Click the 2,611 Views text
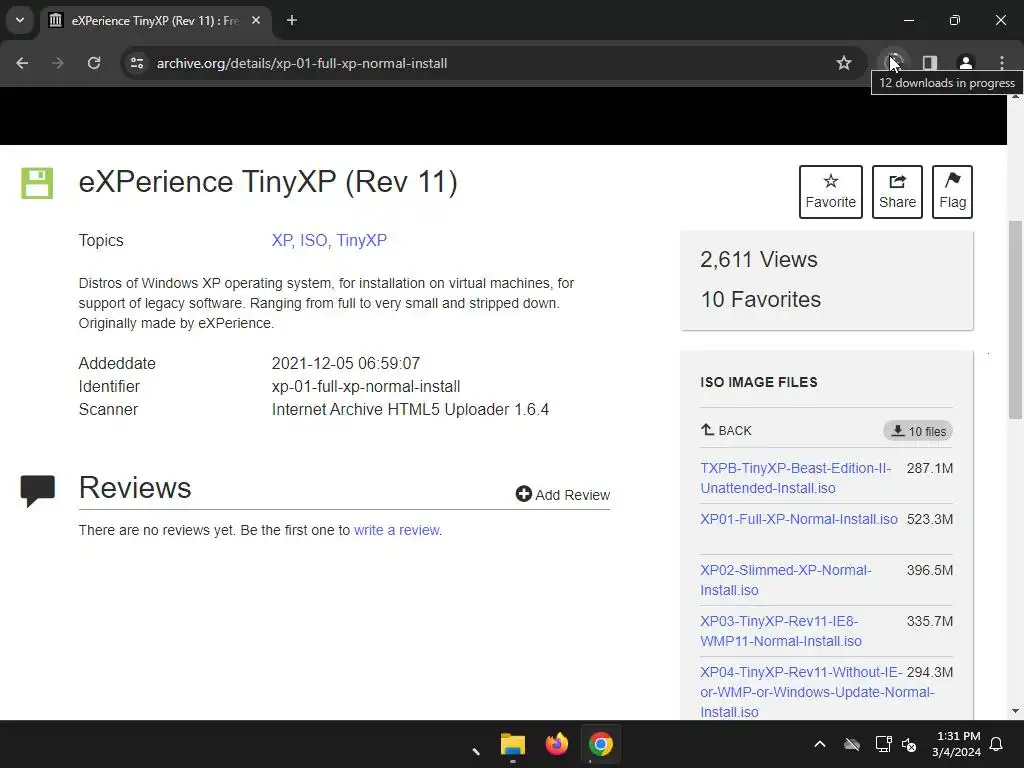1024x768 pixels. pos(758,259)
